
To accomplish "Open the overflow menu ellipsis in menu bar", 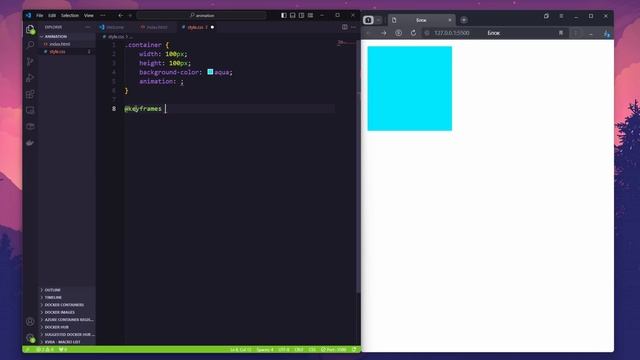I will point(103,16).
